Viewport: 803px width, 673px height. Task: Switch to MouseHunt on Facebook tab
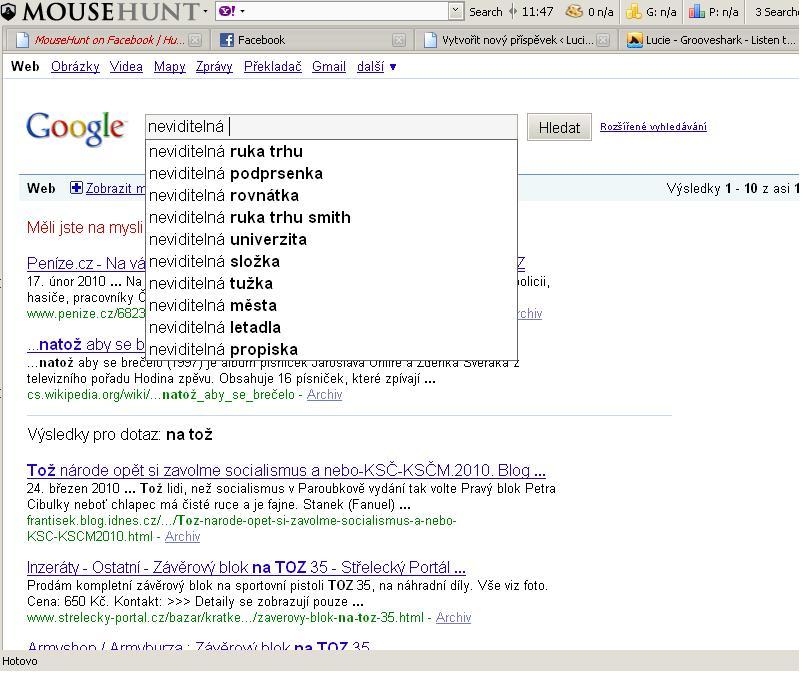[x=109, y=39]
